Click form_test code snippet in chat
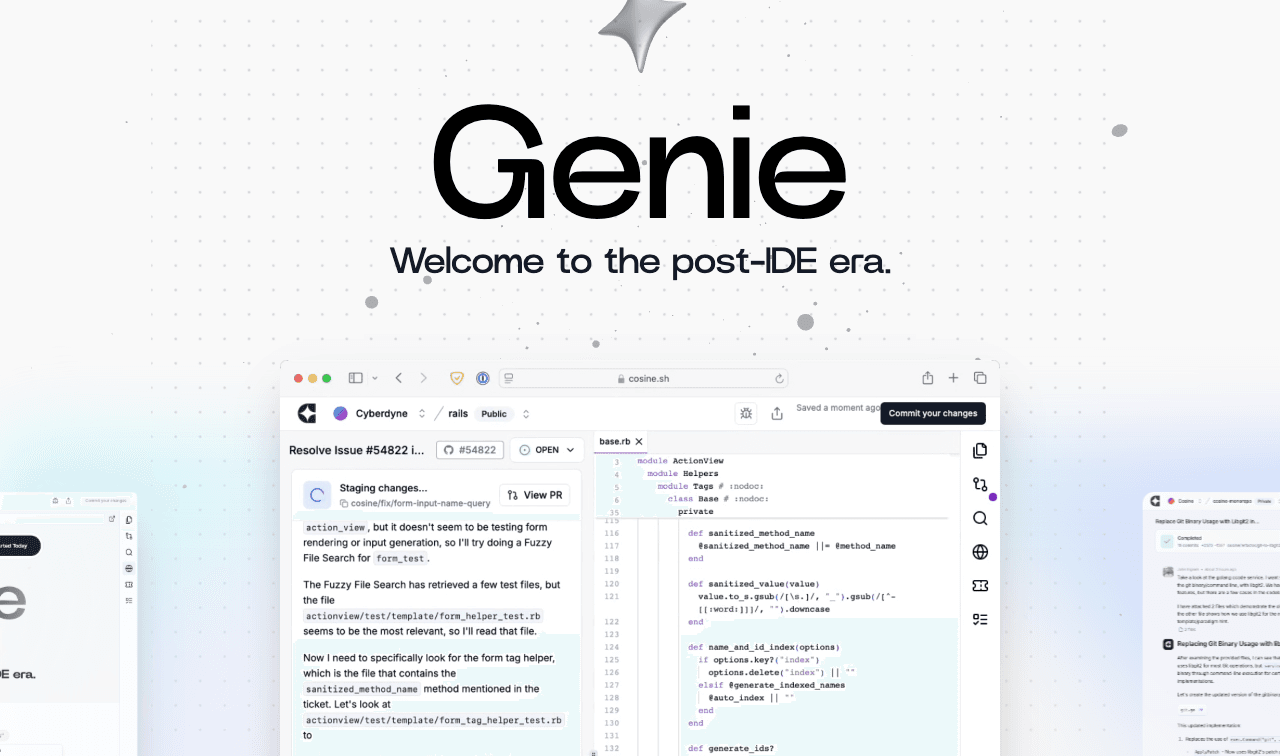Screen dimensions: 1280x756 [x=401, y=559]
